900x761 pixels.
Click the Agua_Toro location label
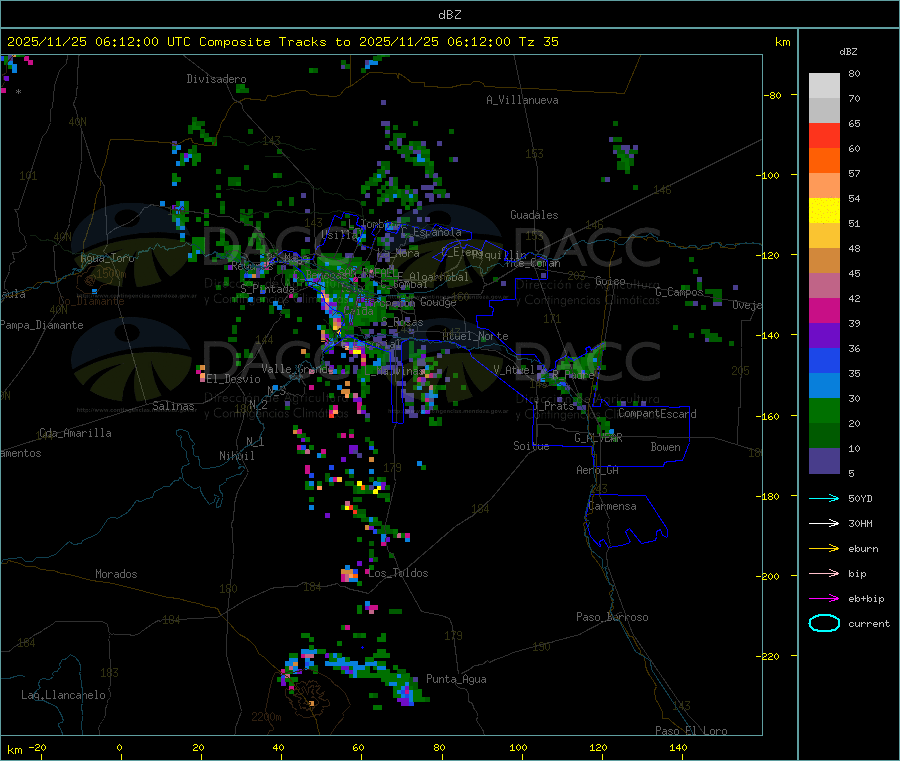[107, 258]
